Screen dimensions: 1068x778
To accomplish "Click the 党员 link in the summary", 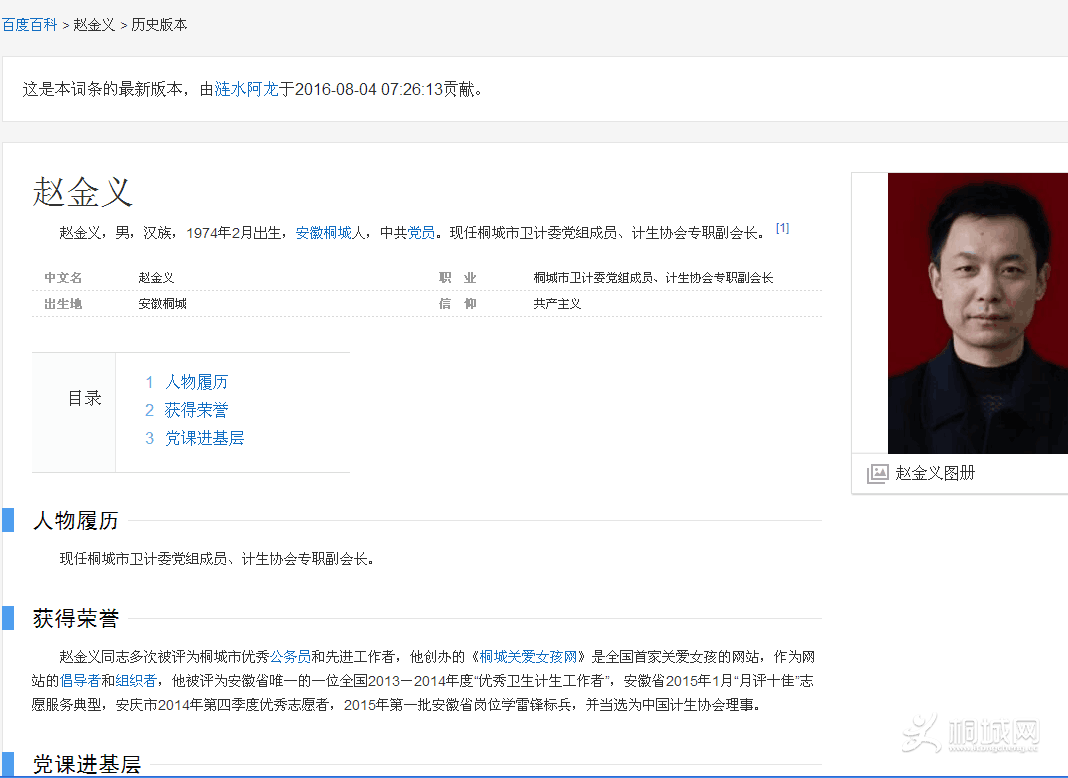I will (421, 233).
